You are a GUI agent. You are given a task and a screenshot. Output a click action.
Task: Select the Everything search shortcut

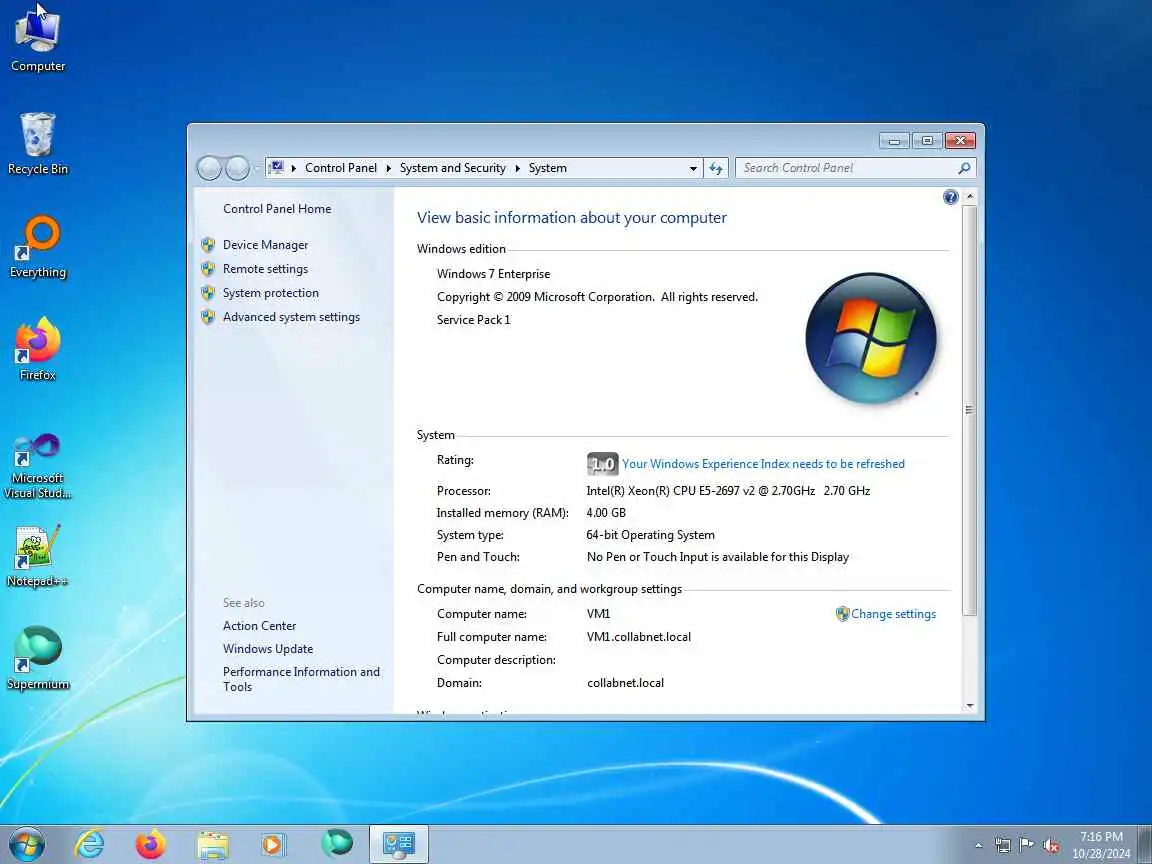point(37,246)
